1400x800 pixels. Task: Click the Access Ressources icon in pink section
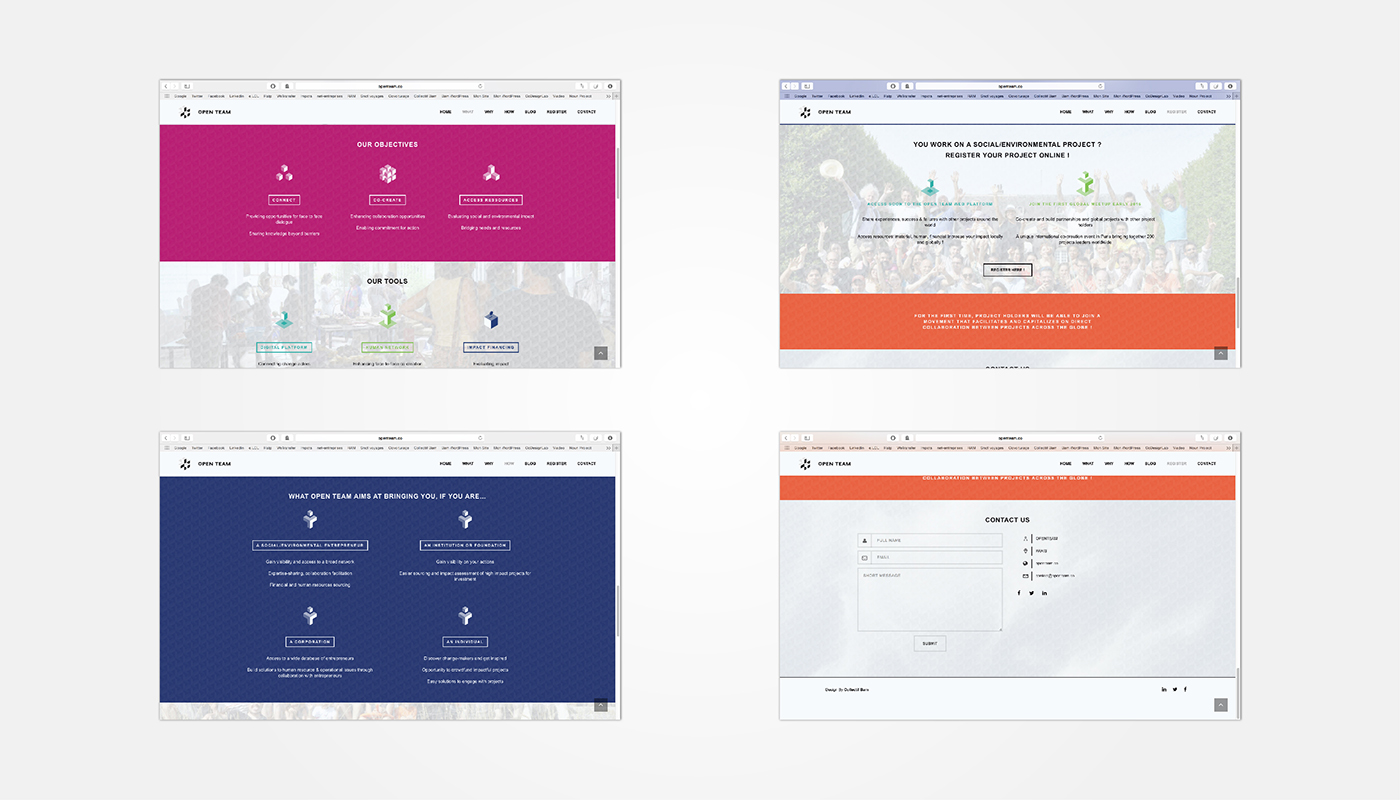point(491,173)
